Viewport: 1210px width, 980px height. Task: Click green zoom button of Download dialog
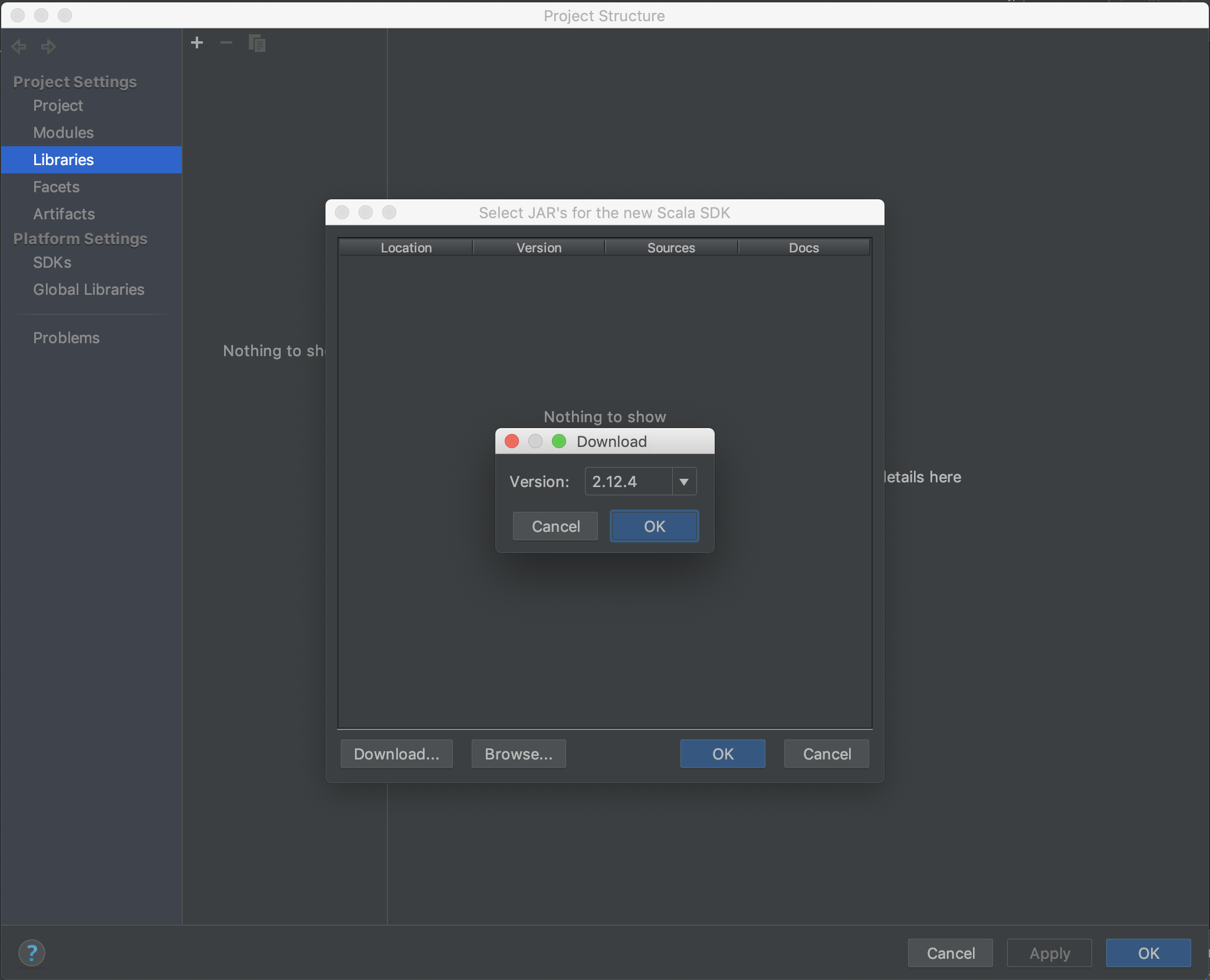click(x=559, y=441)
